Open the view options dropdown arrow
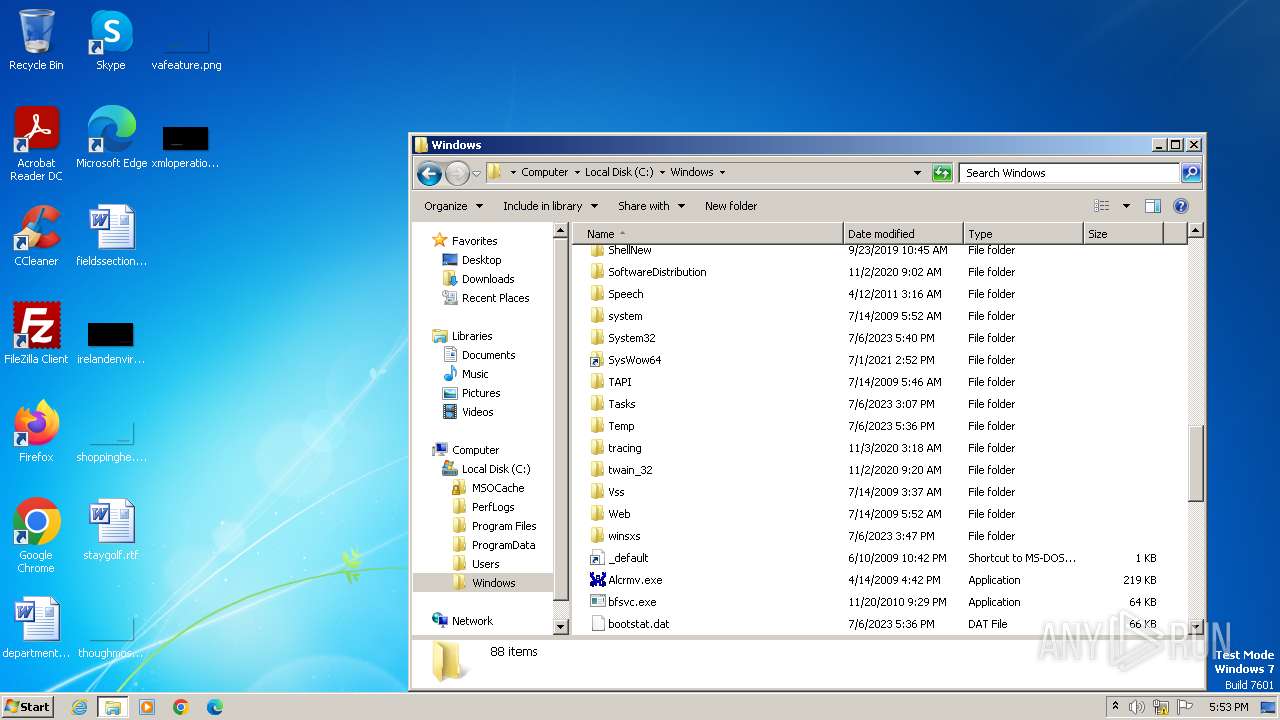The width and height of the screenshot is (1280, 720). pyautogui.click(x=1126, y=206)
